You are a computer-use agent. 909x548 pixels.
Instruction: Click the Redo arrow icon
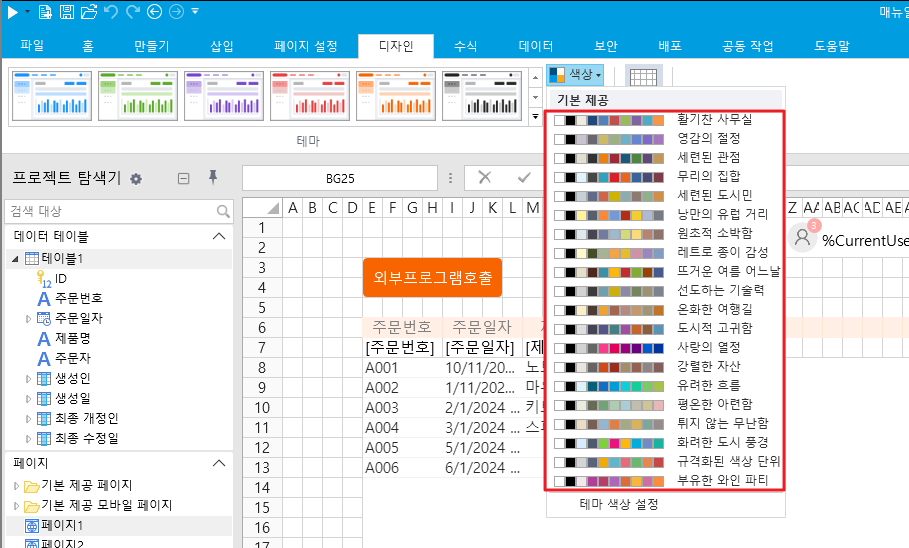[x=131, y=12]
